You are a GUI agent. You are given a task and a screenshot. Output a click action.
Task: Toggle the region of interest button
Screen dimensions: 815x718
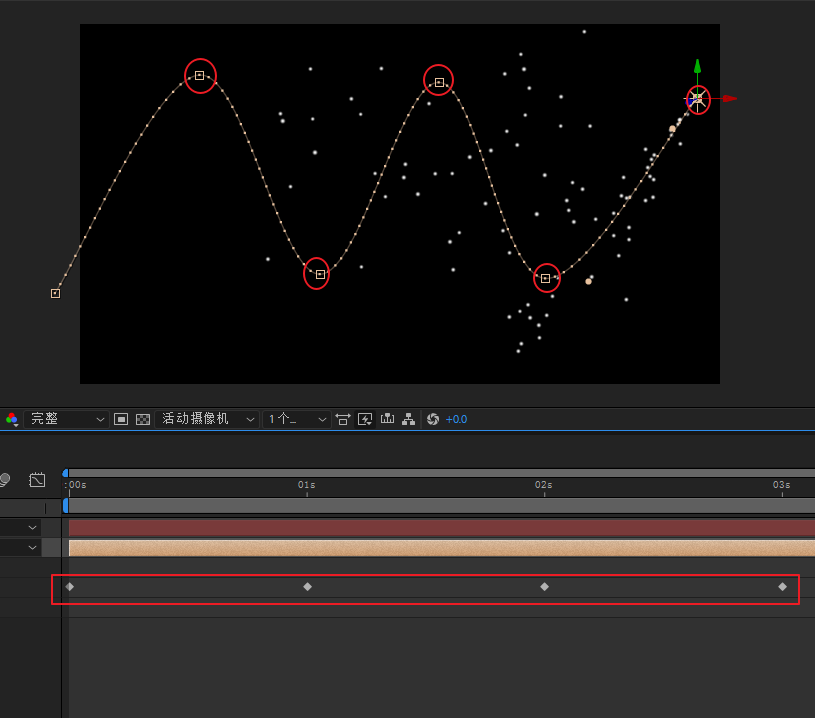pos(121,419)
